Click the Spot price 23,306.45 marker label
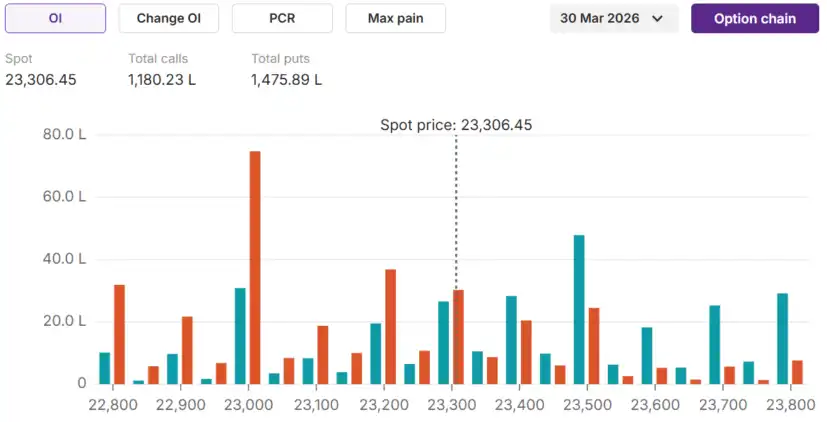This screenshot has width=827, height=422. pyautogui.click(x=456, y=125)
